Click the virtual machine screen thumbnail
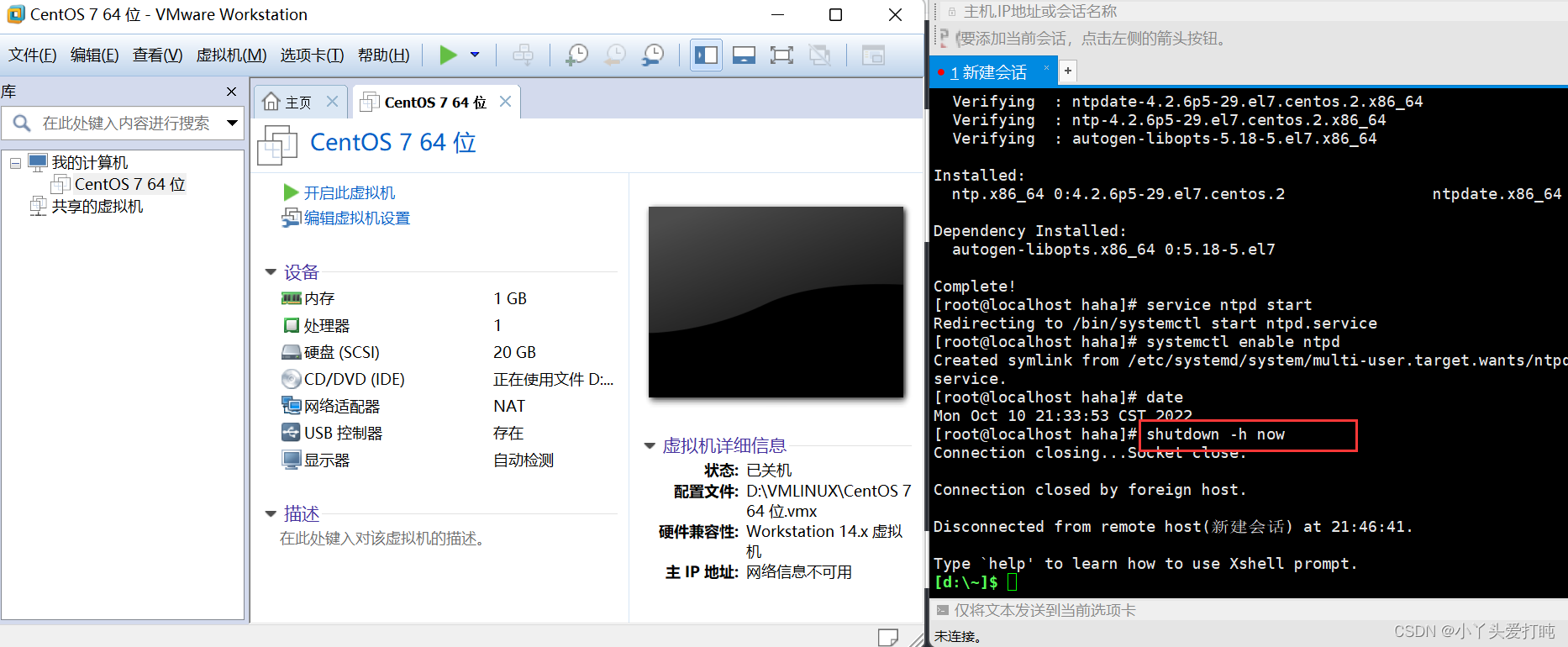Viewport: 1568px width, 647px height. [x=776, y=302]
